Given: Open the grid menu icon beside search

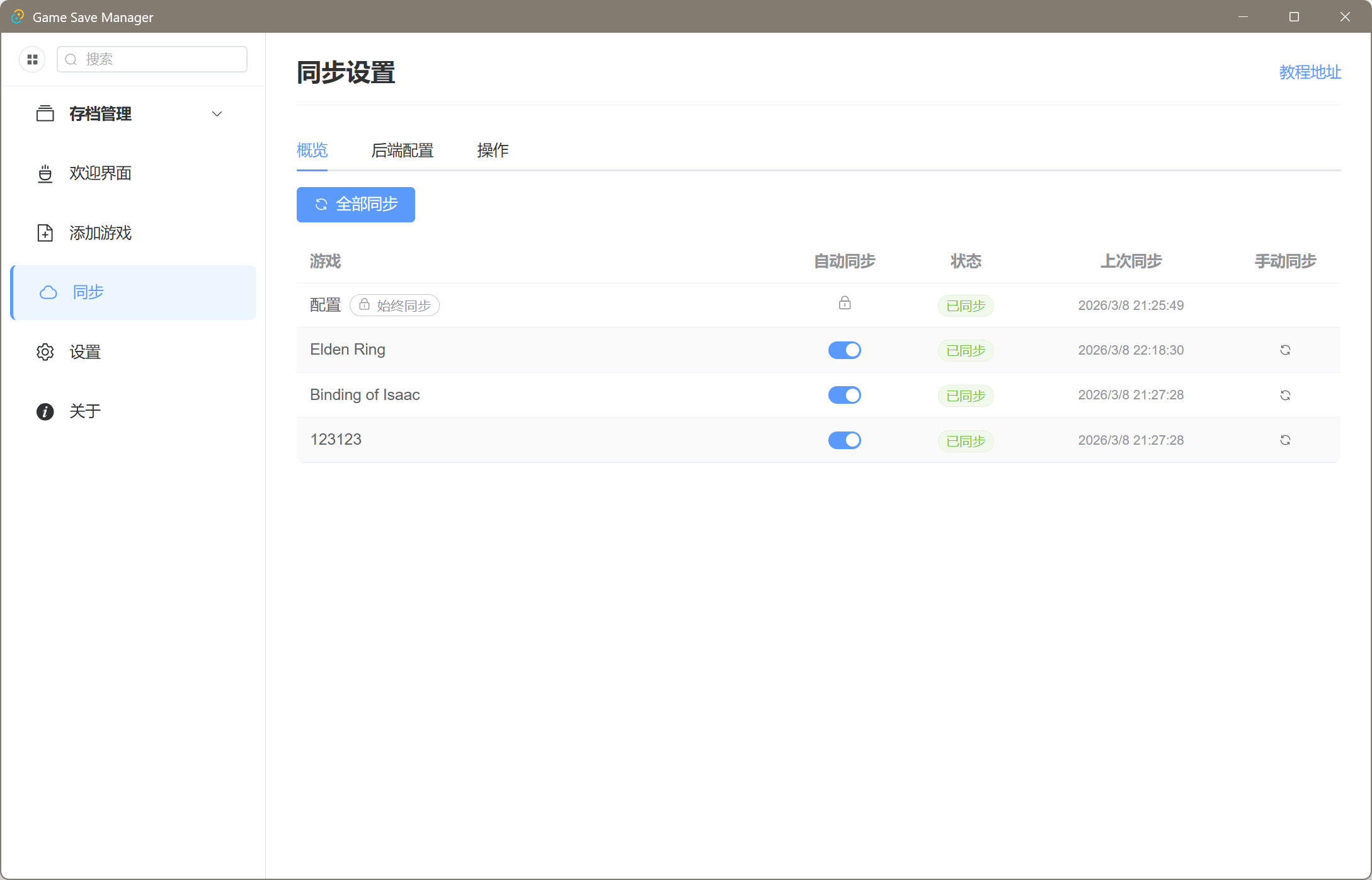Looking at the screenshot, I should click(x=32, y=59).
